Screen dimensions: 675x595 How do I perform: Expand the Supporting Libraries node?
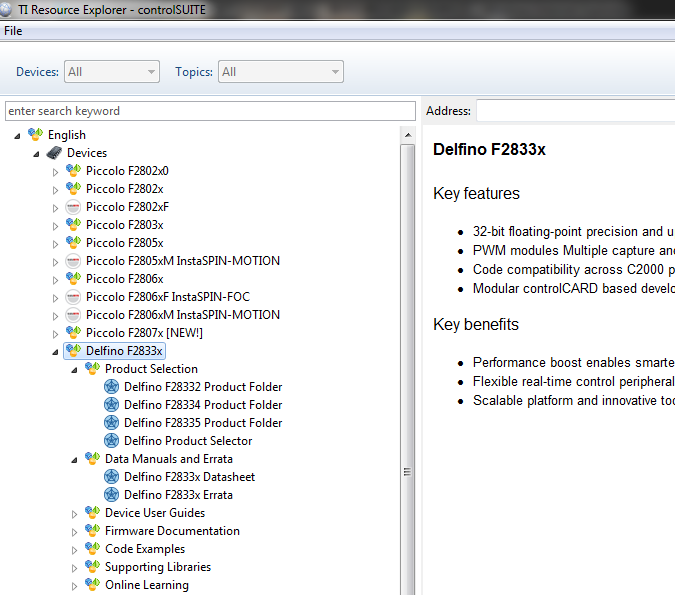[x=74, y=568]
